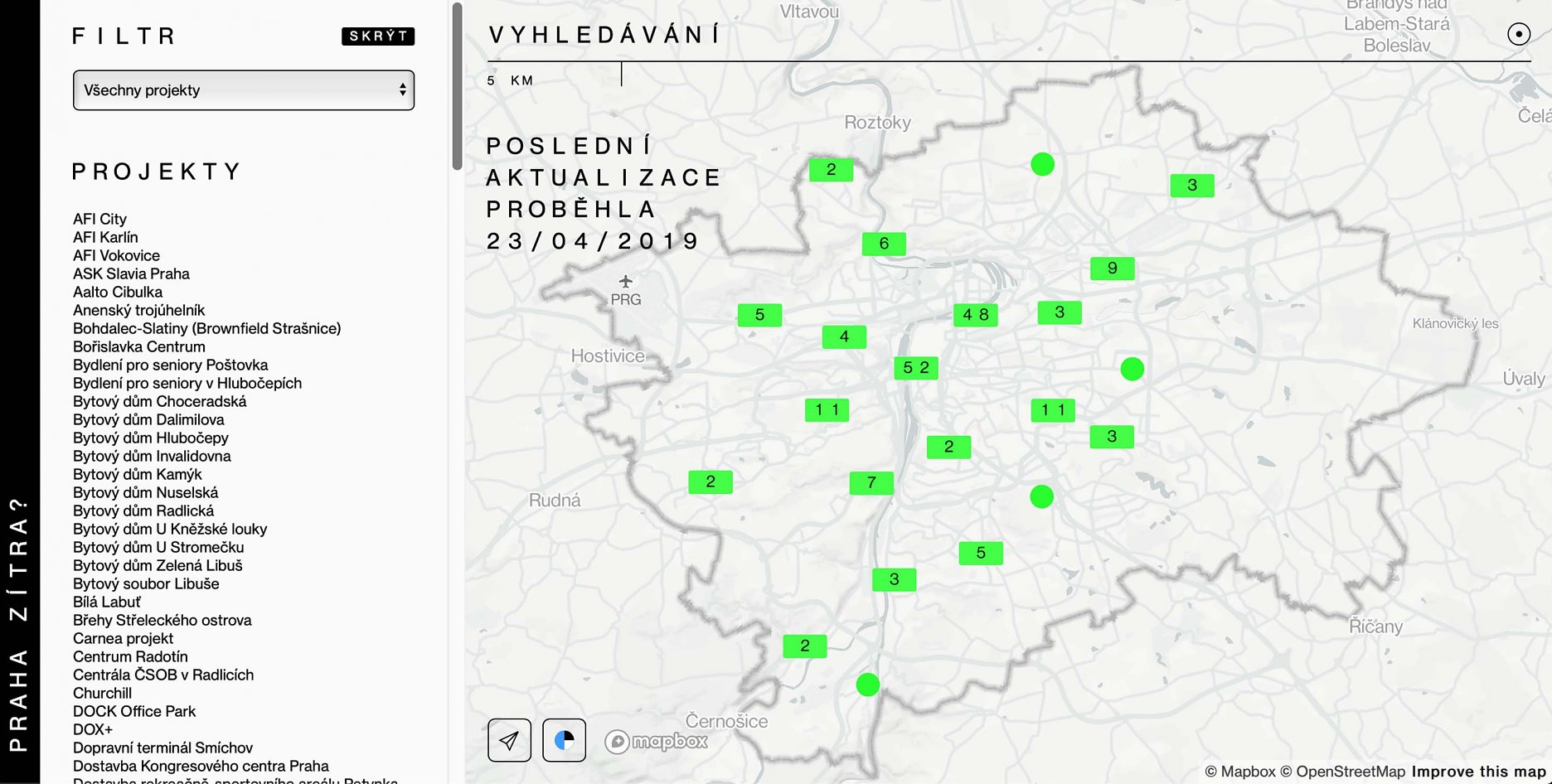Click the Improve this map link
The height and width of the screenshot is (784, 1552).
click(x=1478, y=772)
